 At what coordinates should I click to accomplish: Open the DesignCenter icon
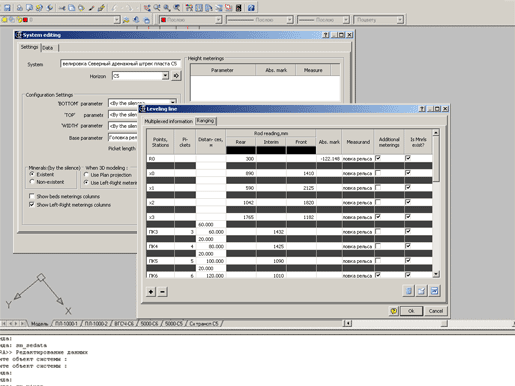(x=199, y=7)
